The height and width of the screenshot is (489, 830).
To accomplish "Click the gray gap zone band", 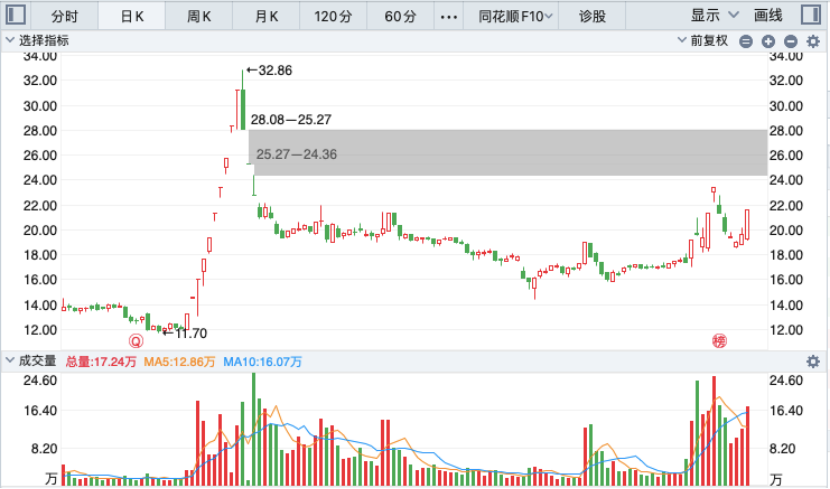I will (508, 152).
